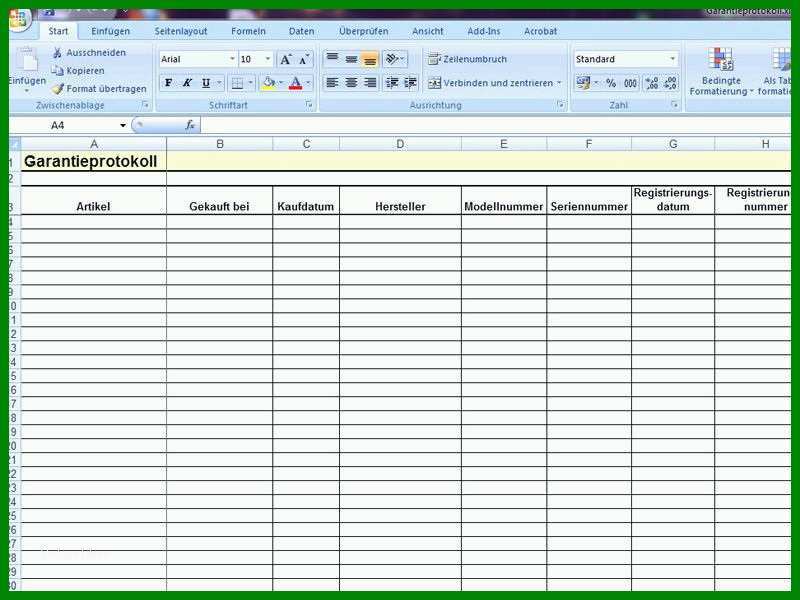The height and width of the screenshot is (600, 800).
Task: Open the Add-Ins tab
Action: 484,31
